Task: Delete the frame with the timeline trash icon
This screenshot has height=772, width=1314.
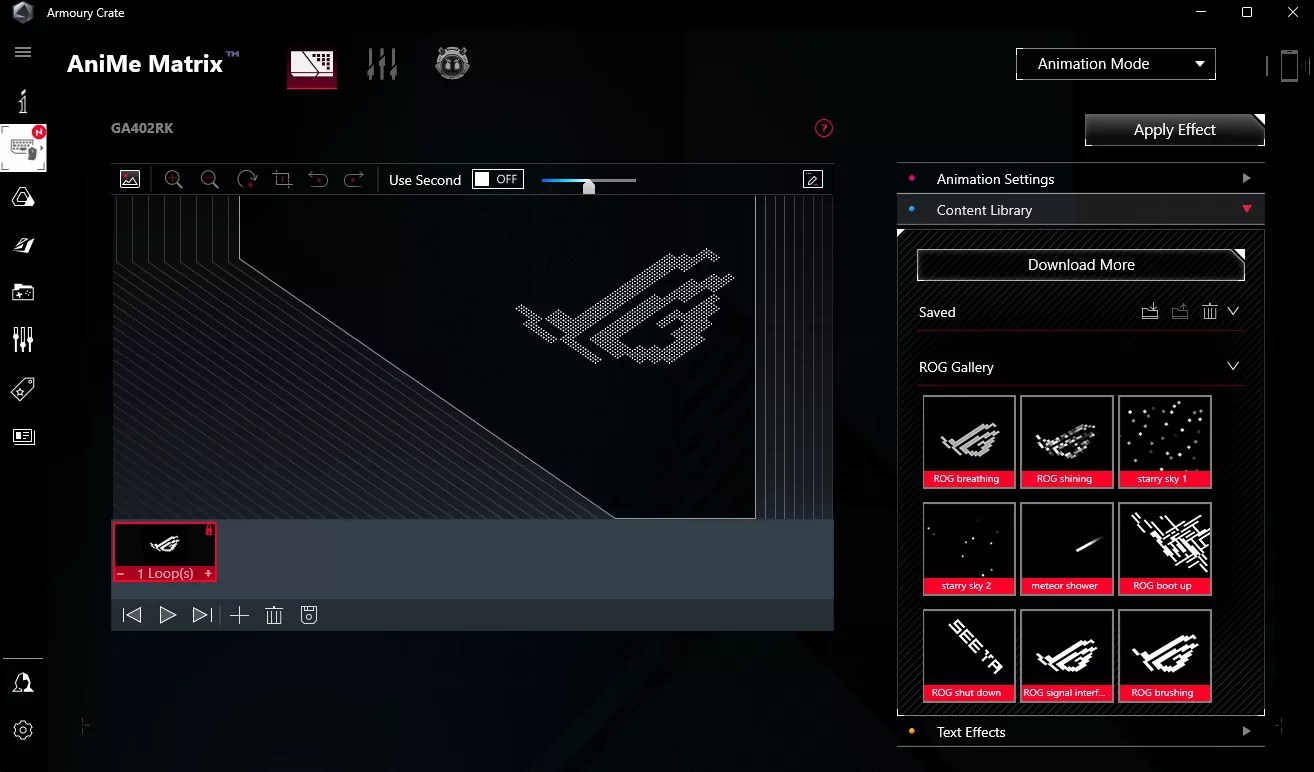Action: (x=274, y=615)
